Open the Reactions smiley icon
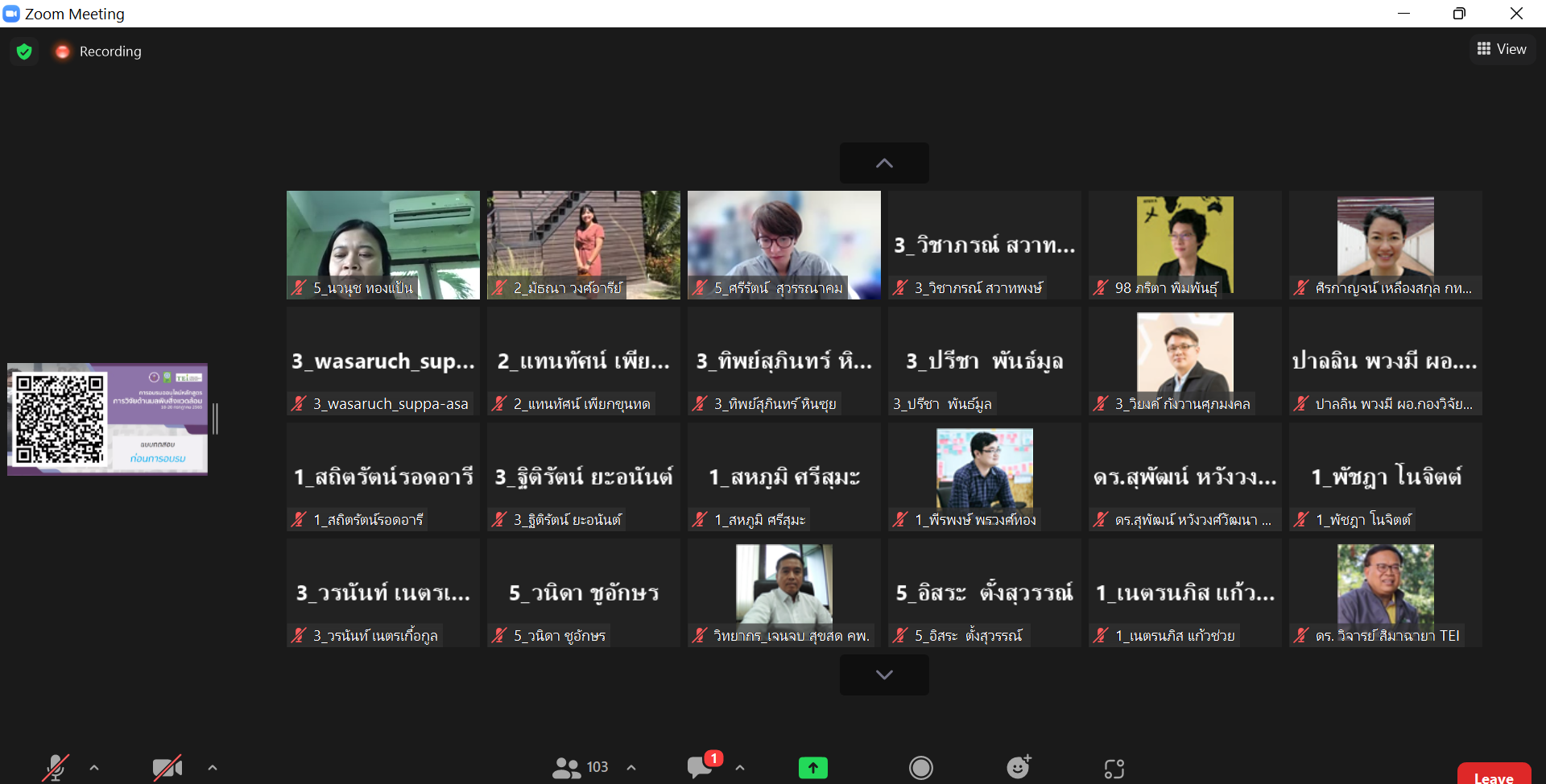 tap(1018, 768)
